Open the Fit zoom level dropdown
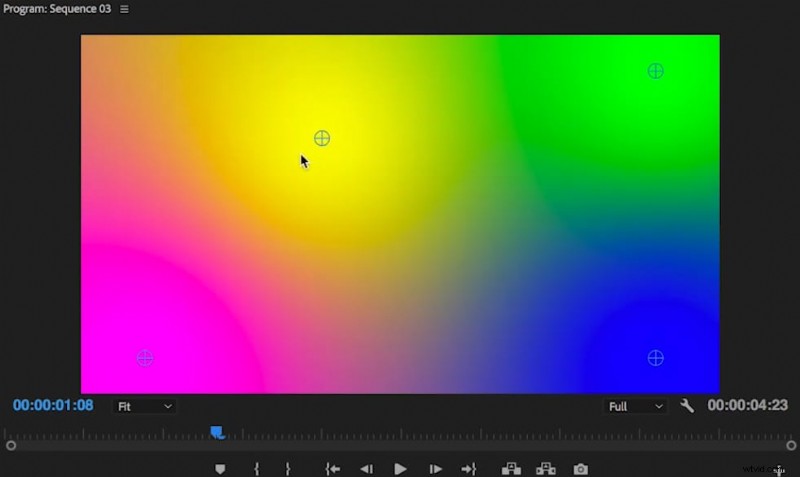The image size is (800, 477). (x=144, y=407)
